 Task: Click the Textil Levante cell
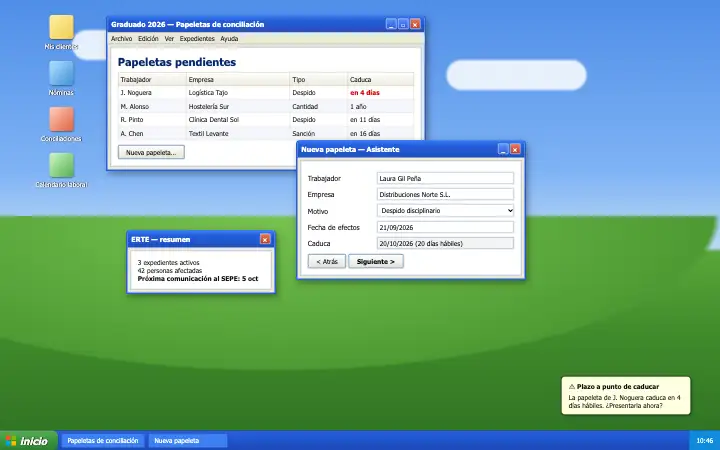click(238, 134)
